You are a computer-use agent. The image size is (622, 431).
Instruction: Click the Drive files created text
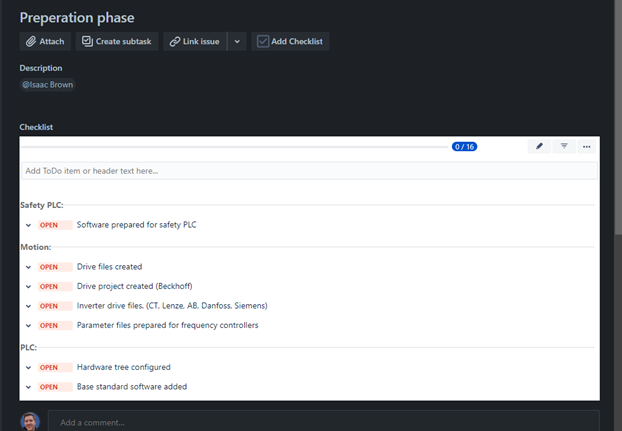tap(109, 267)
